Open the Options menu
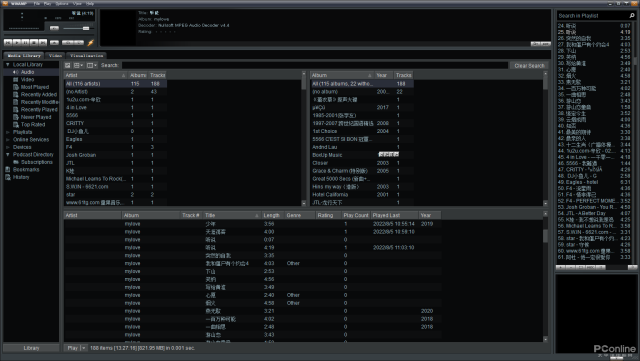Image resolution: width=640 pixels, height=361 pixels. (62, 4)
